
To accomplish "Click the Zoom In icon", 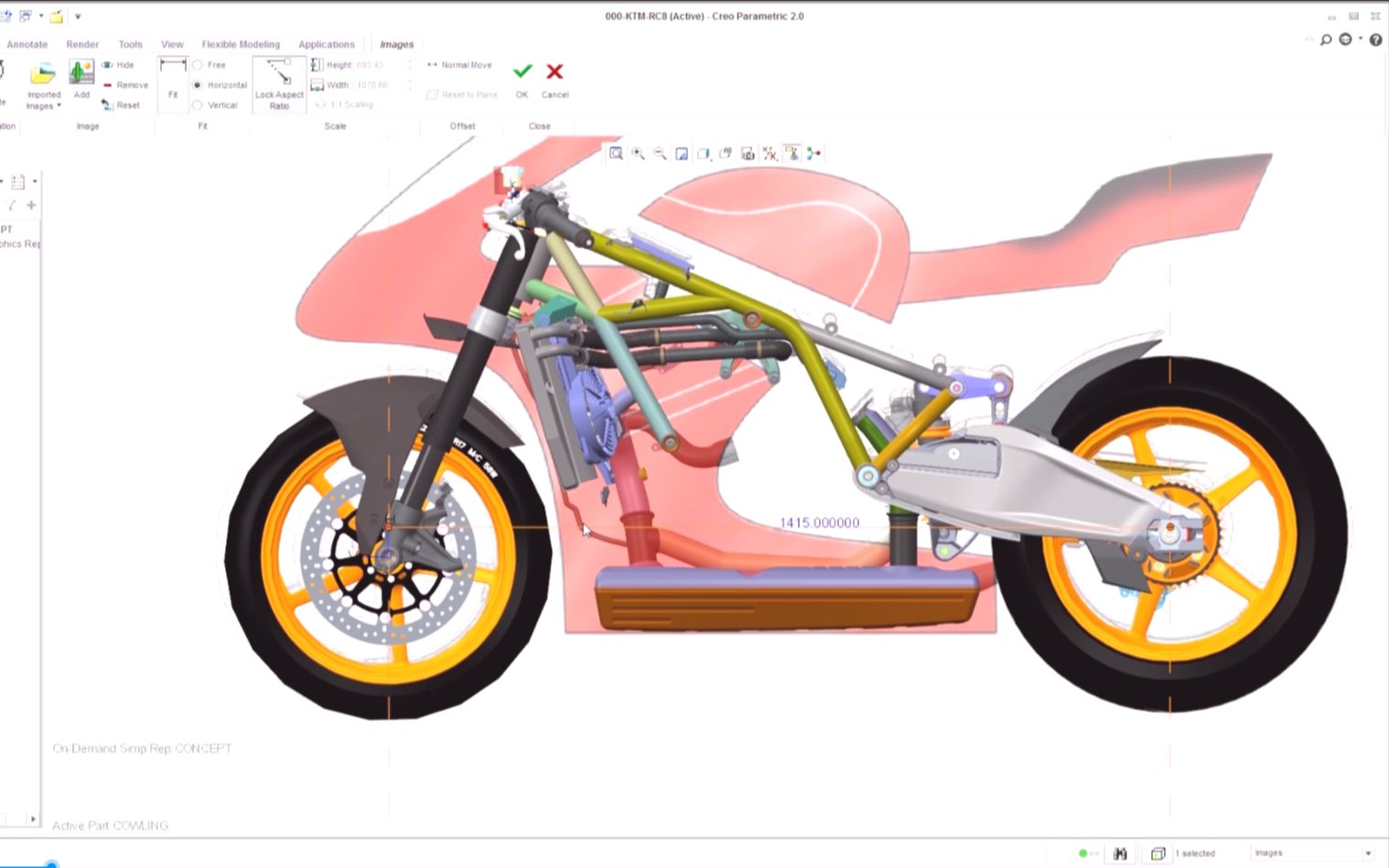I will point(638,154).
